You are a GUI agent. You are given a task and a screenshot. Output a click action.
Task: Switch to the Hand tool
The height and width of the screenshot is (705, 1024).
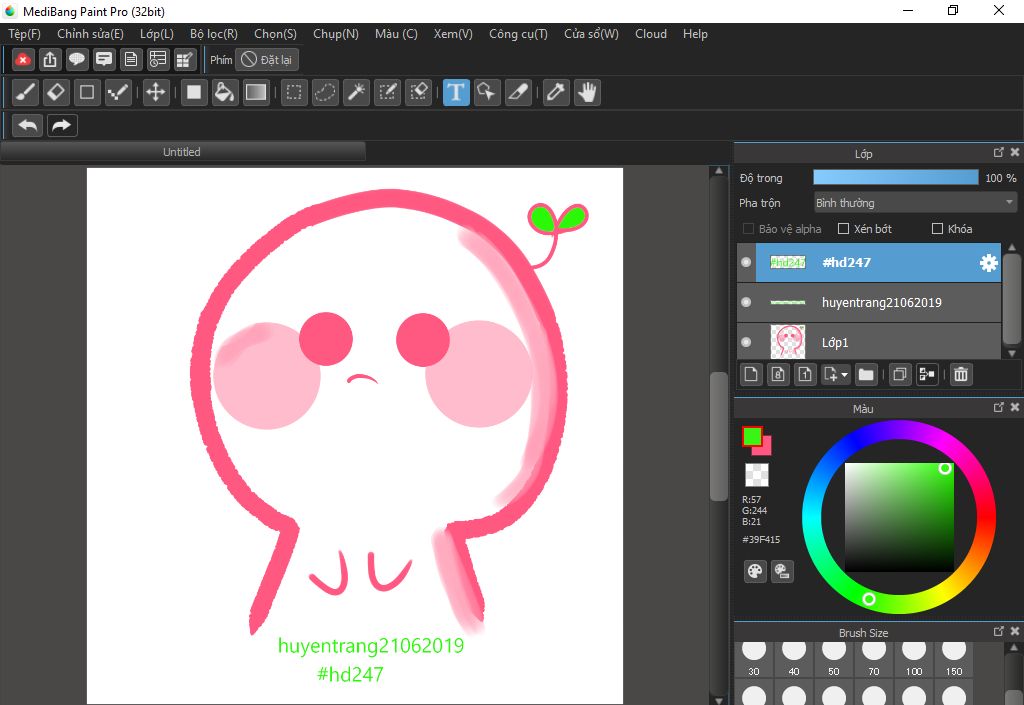point(586,93)
